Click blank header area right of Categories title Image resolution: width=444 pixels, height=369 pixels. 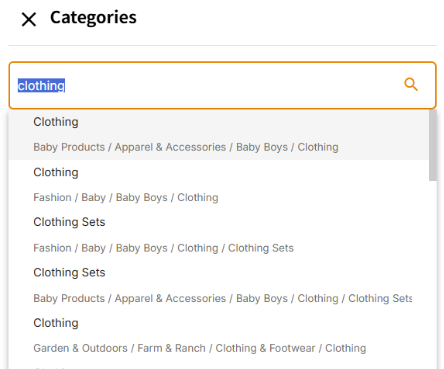click(x=287, y=19)
